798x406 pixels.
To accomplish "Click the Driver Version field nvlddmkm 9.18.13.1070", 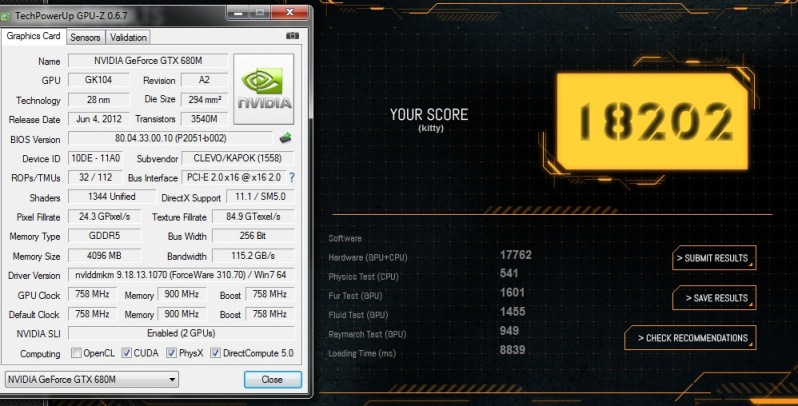I will pos(181,275).
